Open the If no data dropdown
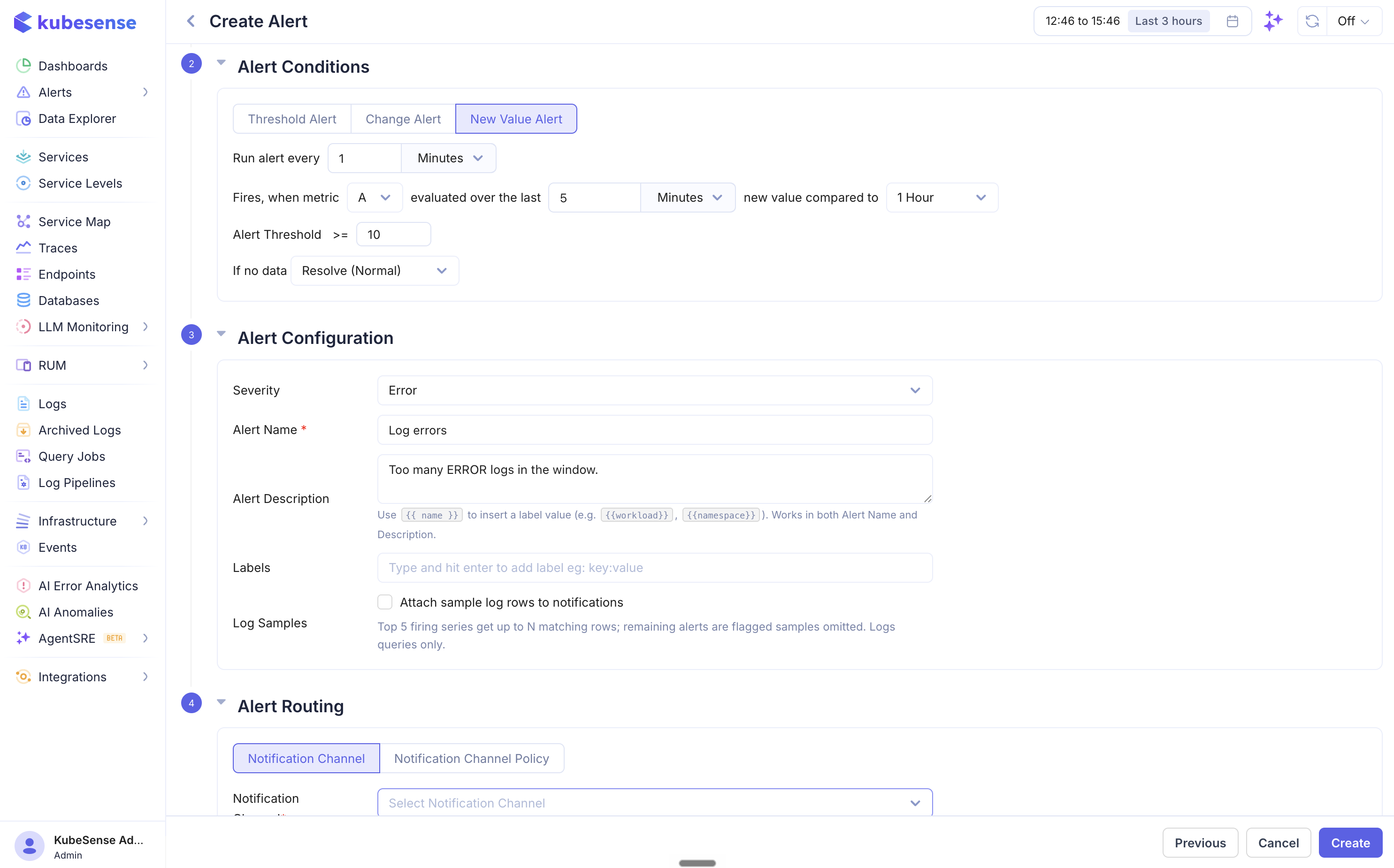The width and height of the screenshot is (1394, 868). pos(375,270)
